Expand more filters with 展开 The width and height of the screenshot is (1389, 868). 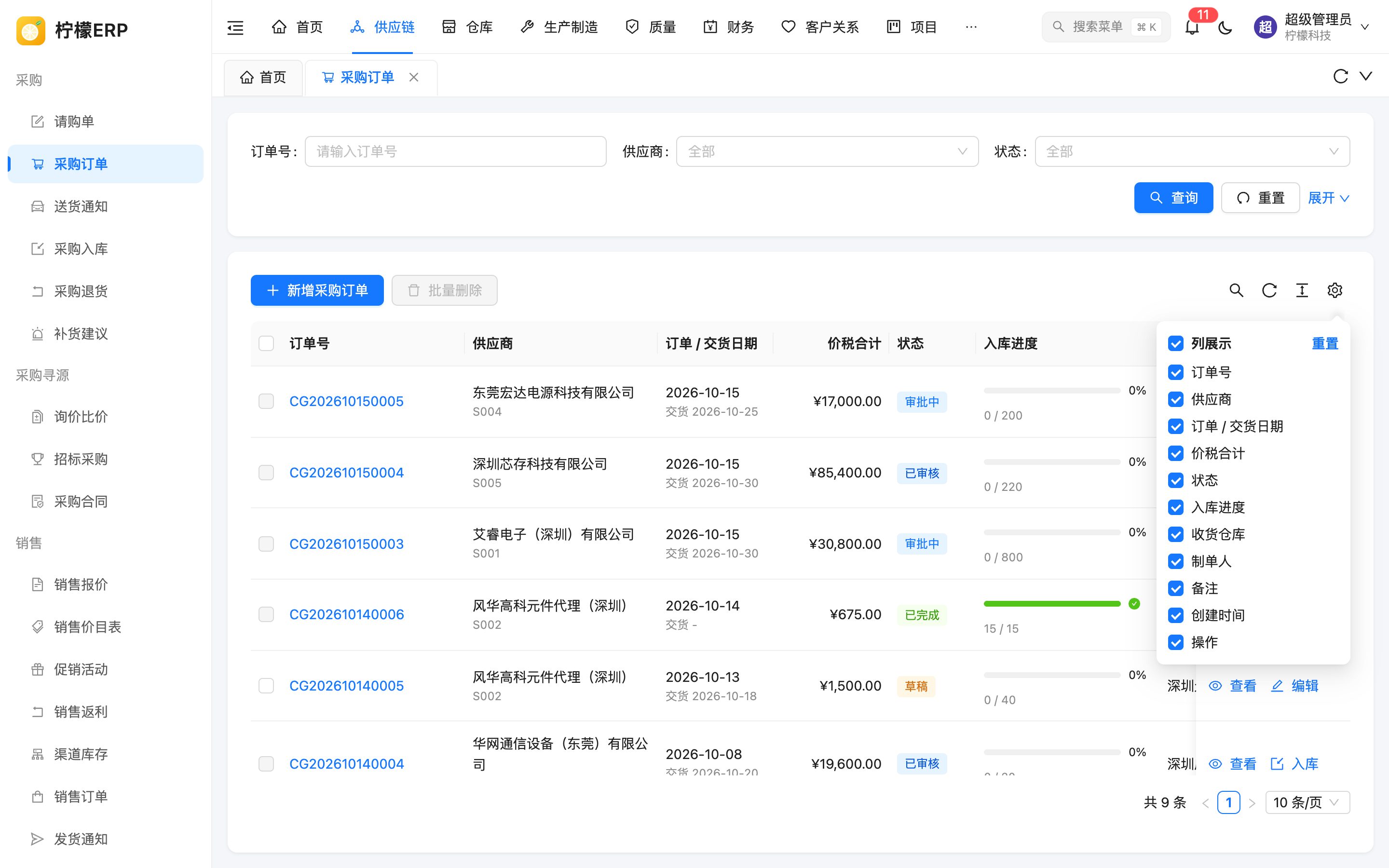[1328, 198]
